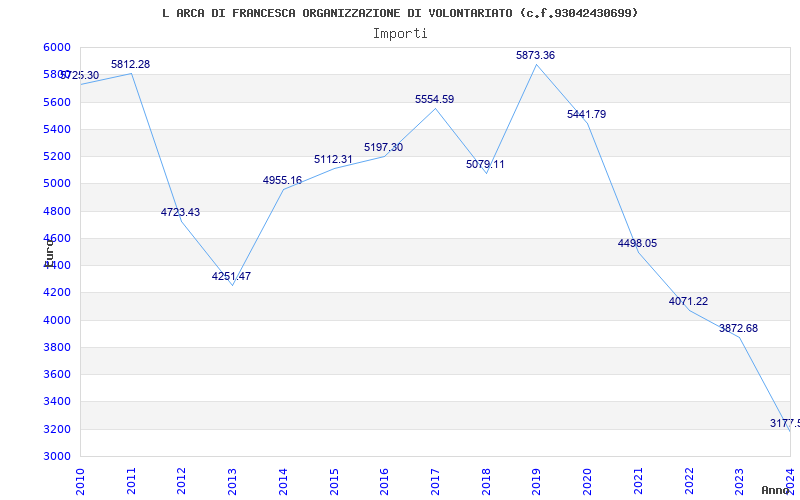Select the data label 3872.68
This screenshot has height=500, width=800.
click(x=739, y=329)
